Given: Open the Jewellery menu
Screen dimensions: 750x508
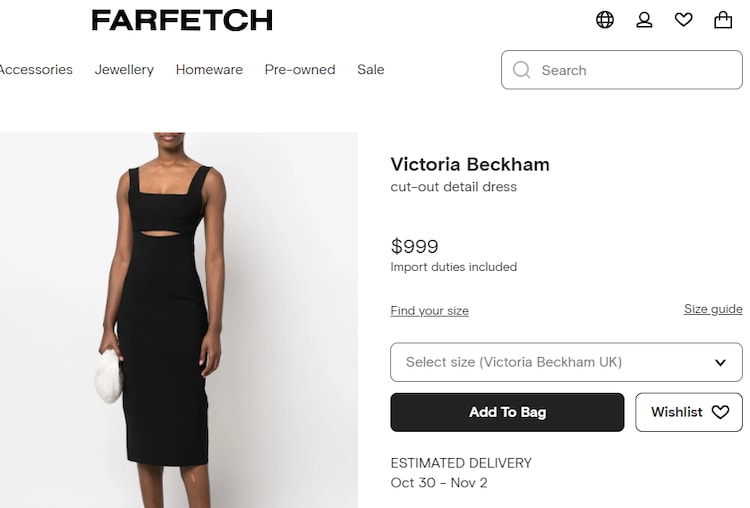Looking at the screenshot, I should coord(124,70).
